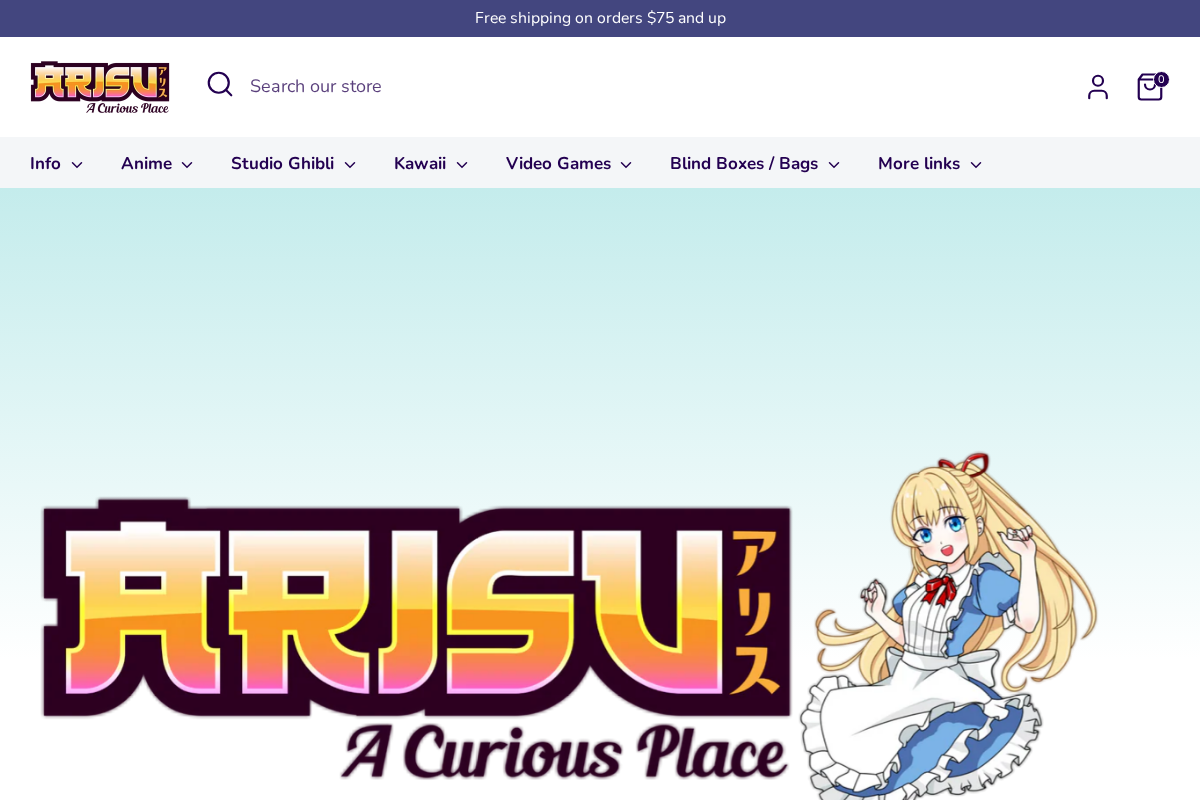1200x800 pixels.
Task: Click the search magnifier icon
Action: coord(219,84)
